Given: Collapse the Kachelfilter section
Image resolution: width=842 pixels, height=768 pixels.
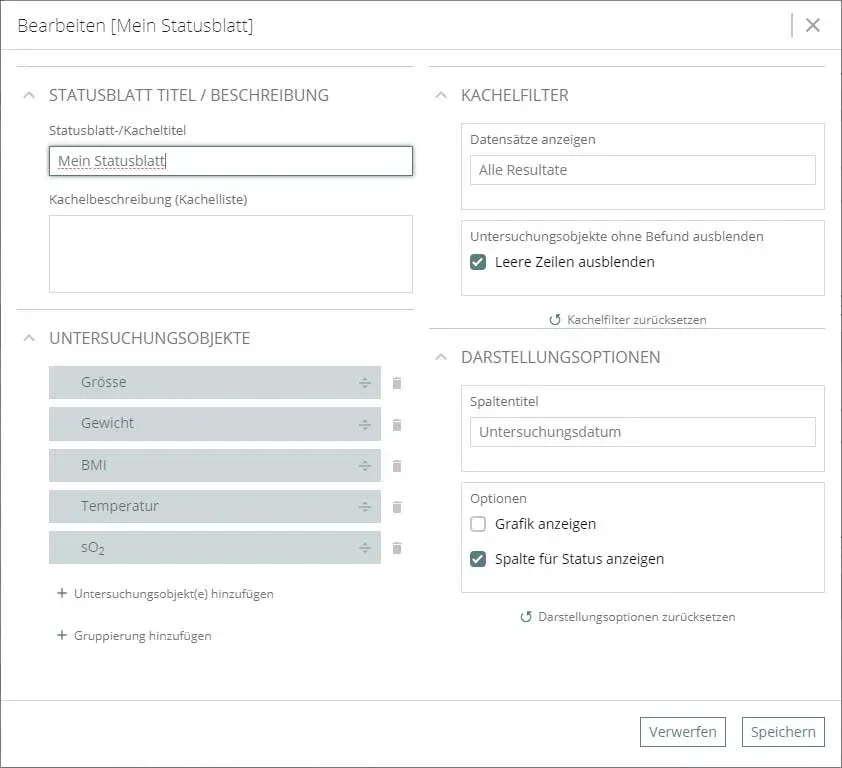Looking at the screenshot, I should coord(441,95).
